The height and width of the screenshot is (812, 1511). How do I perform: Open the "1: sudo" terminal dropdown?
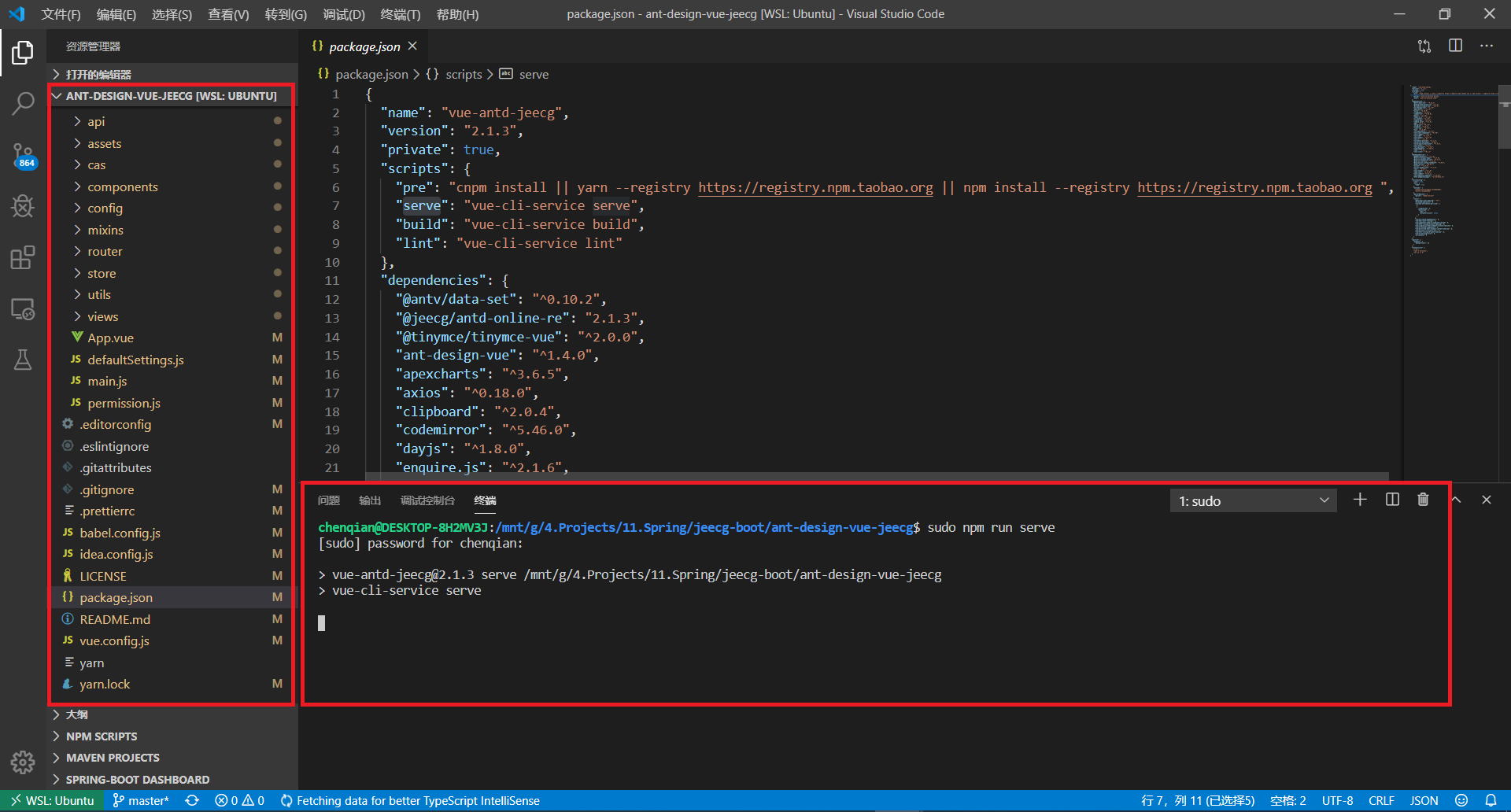(1253, 500)
